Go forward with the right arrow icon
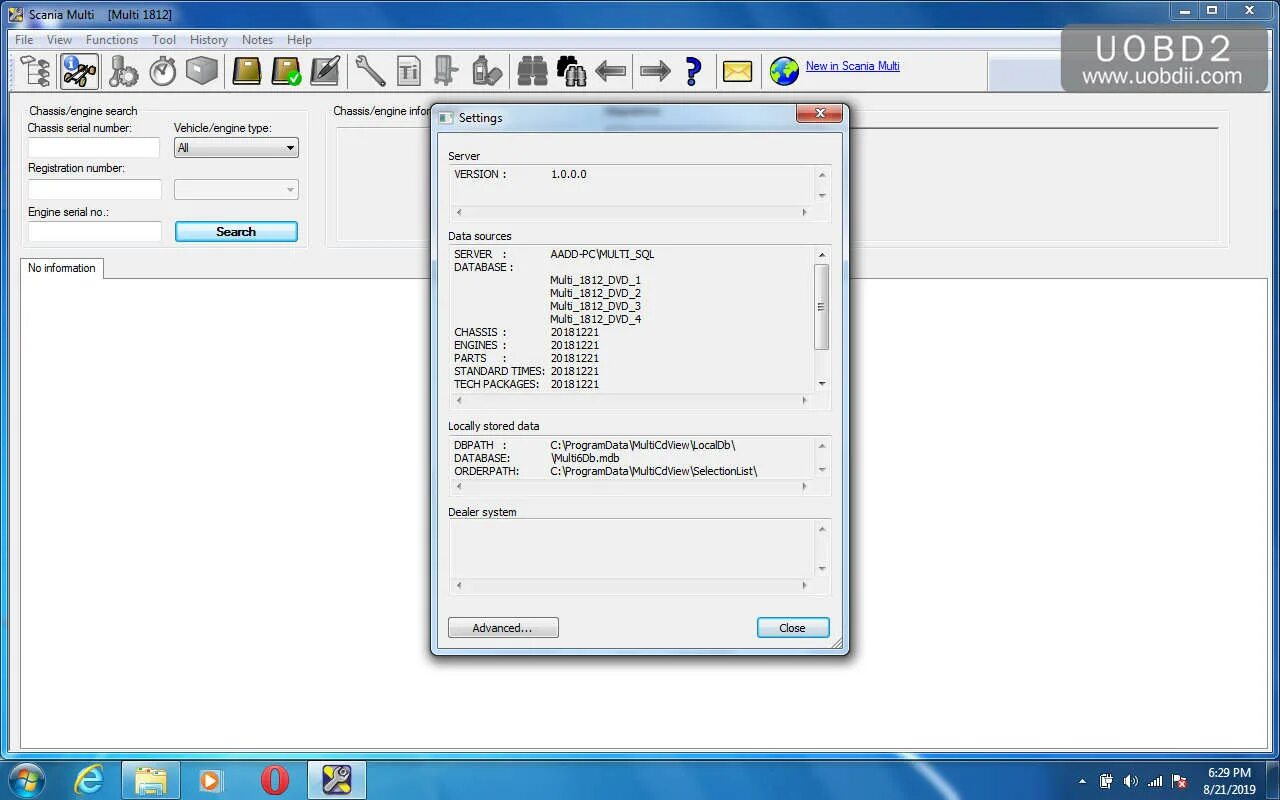Image resolution: width=1280 pixels, height=800 pixels. (655, 71)
